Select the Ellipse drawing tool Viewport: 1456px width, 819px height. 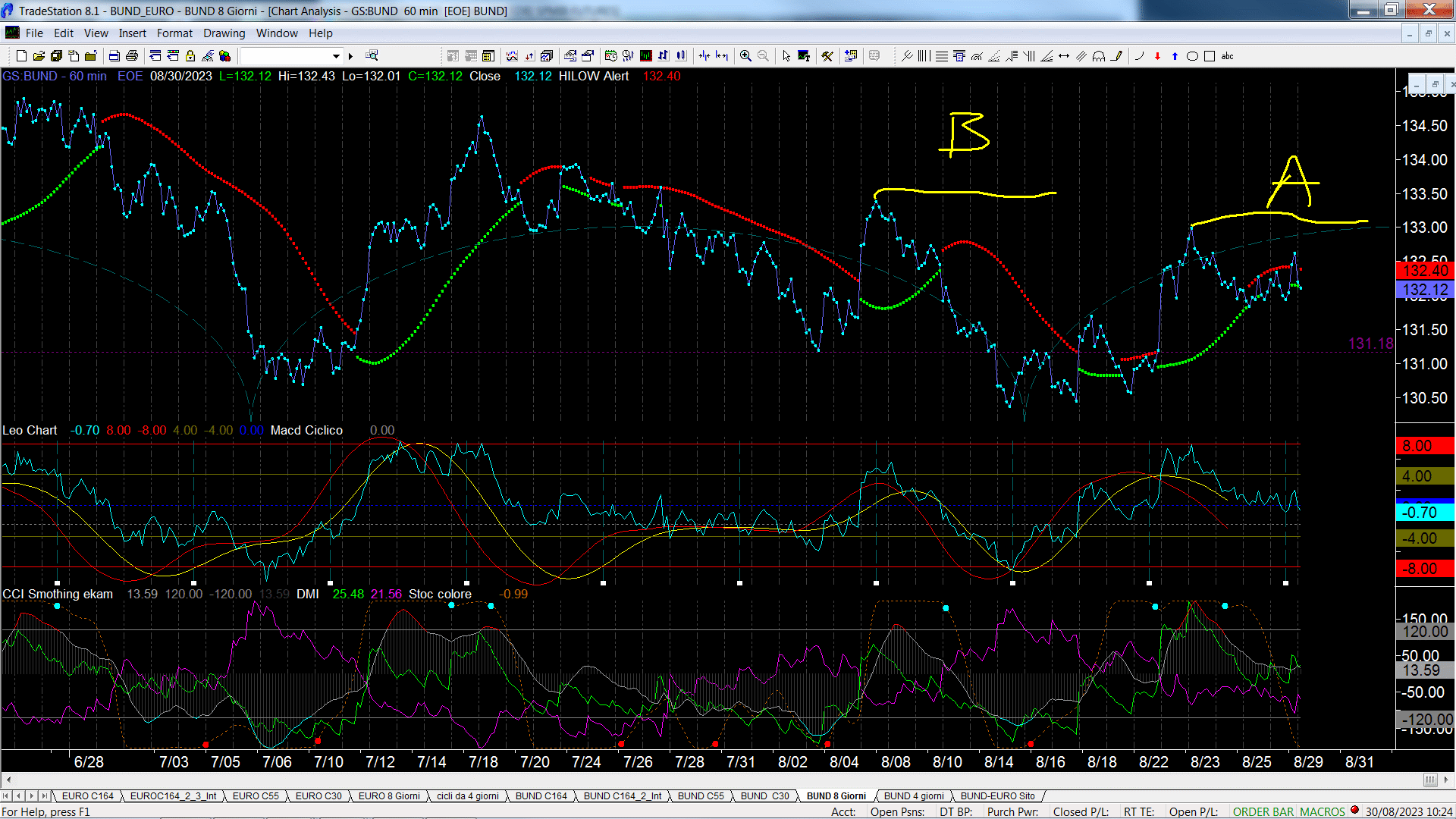coord(1192,56)
